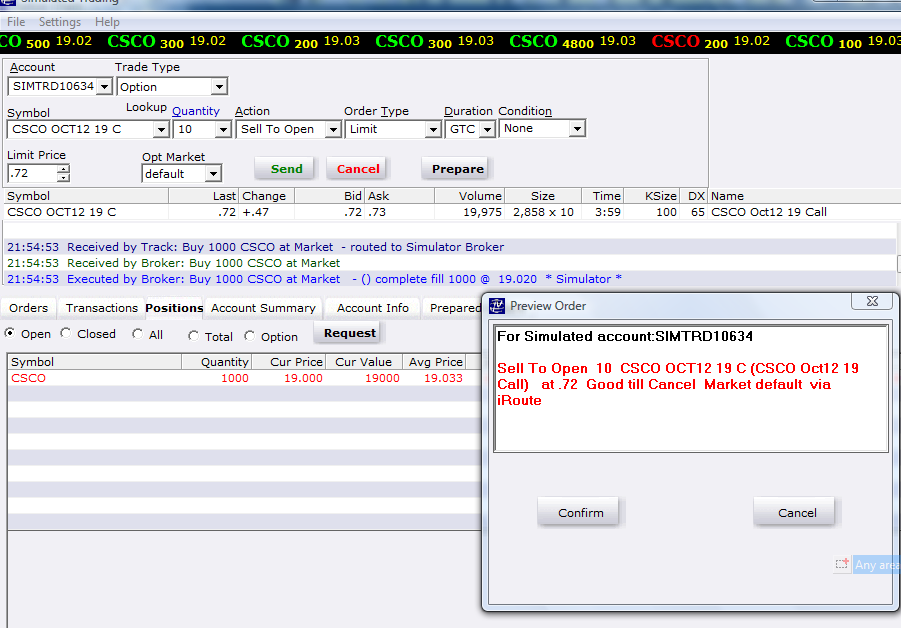The height and width of the screenshot is (628, 901).
Task: Click the Limit Price input field
Action: tap(33, 173)
